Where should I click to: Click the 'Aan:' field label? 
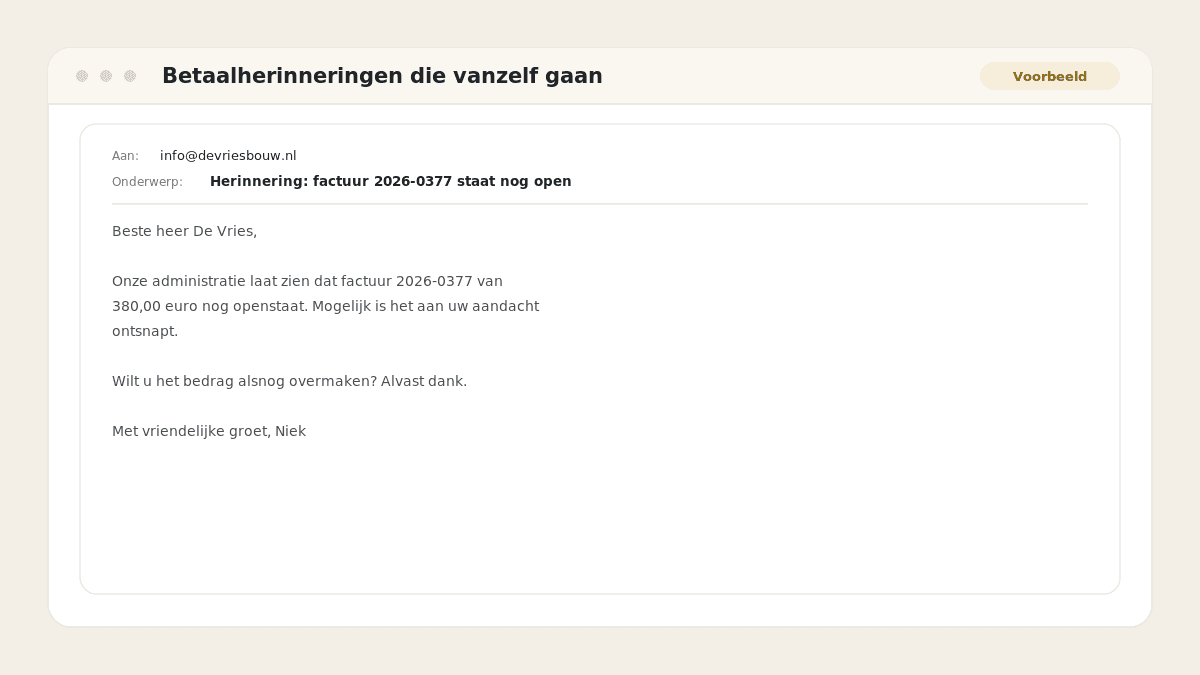point(125,155)
